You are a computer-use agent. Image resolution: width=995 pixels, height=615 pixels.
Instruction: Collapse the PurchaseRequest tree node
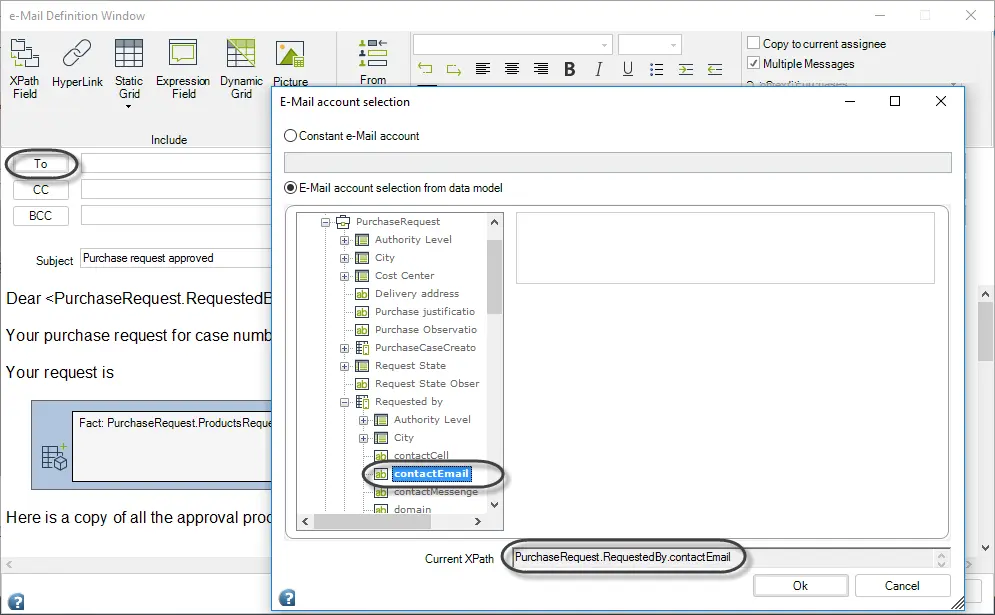pos(326,222)
